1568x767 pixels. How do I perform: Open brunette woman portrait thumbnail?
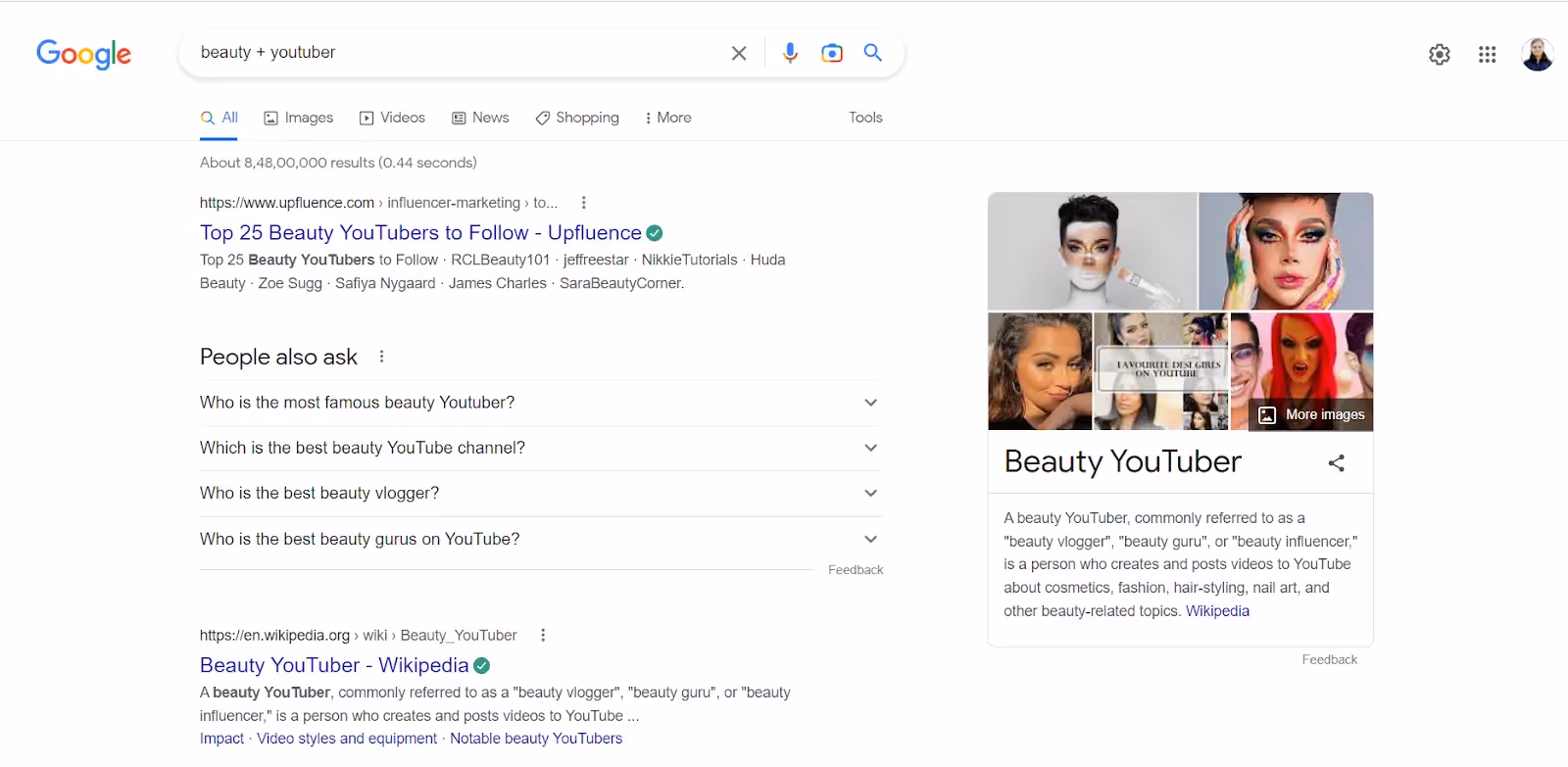point(1040,371)
